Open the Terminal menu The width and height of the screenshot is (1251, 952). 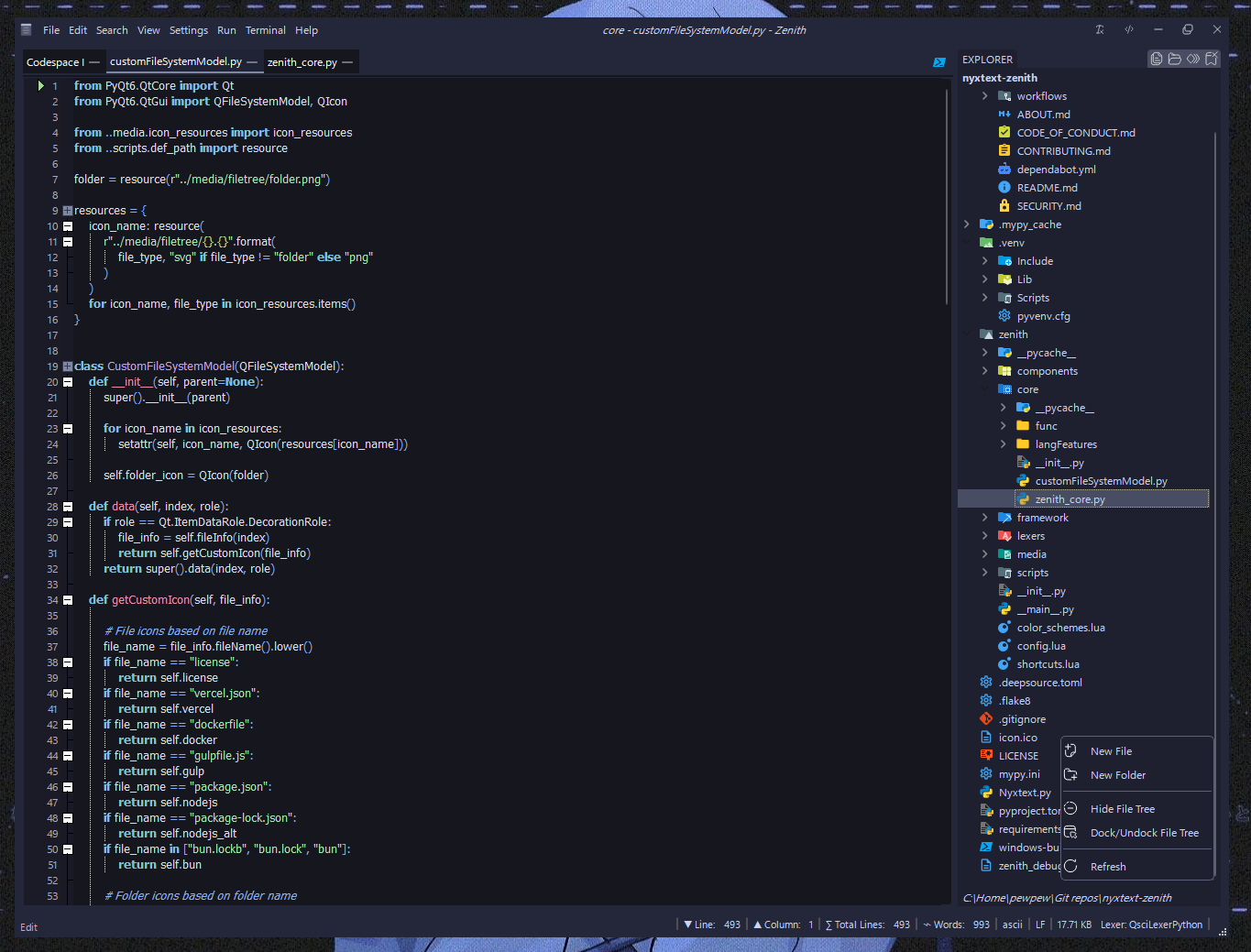(265, 30)
